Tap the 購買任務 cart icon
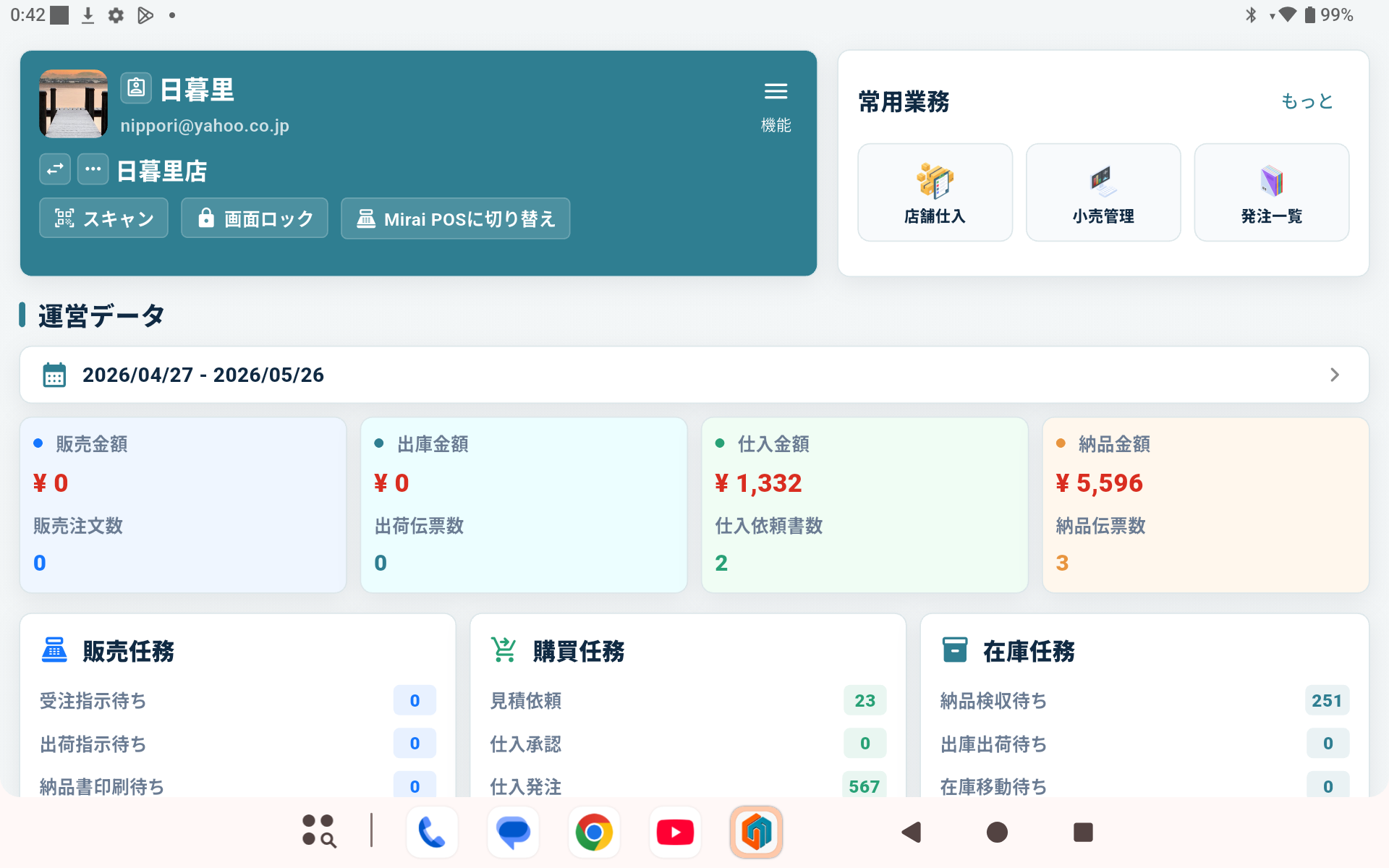Viewport: 1389px width, 868px height. point(504,650)
